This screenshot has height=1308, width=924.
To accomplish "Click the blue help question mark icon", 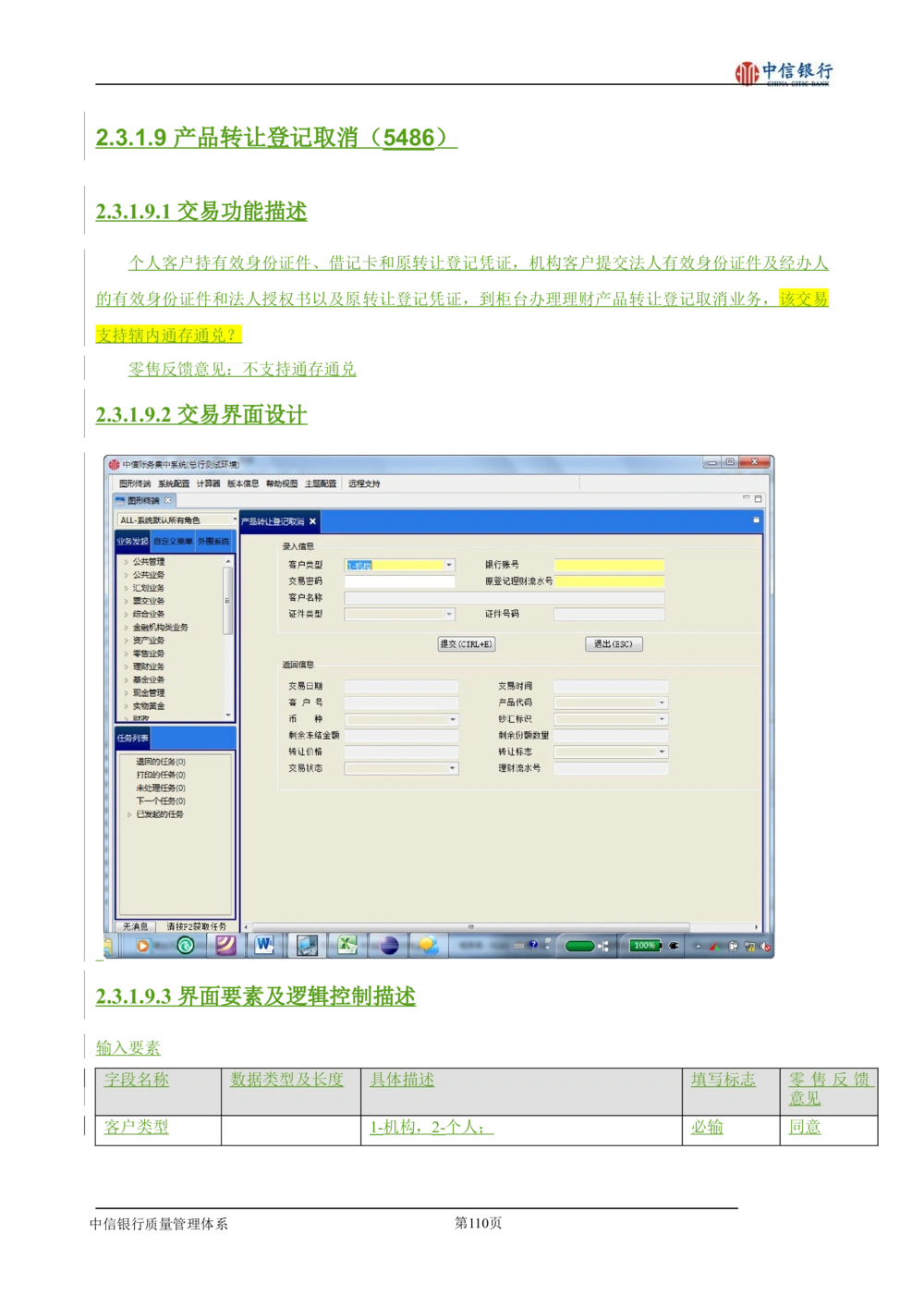I will click(533, 945).
